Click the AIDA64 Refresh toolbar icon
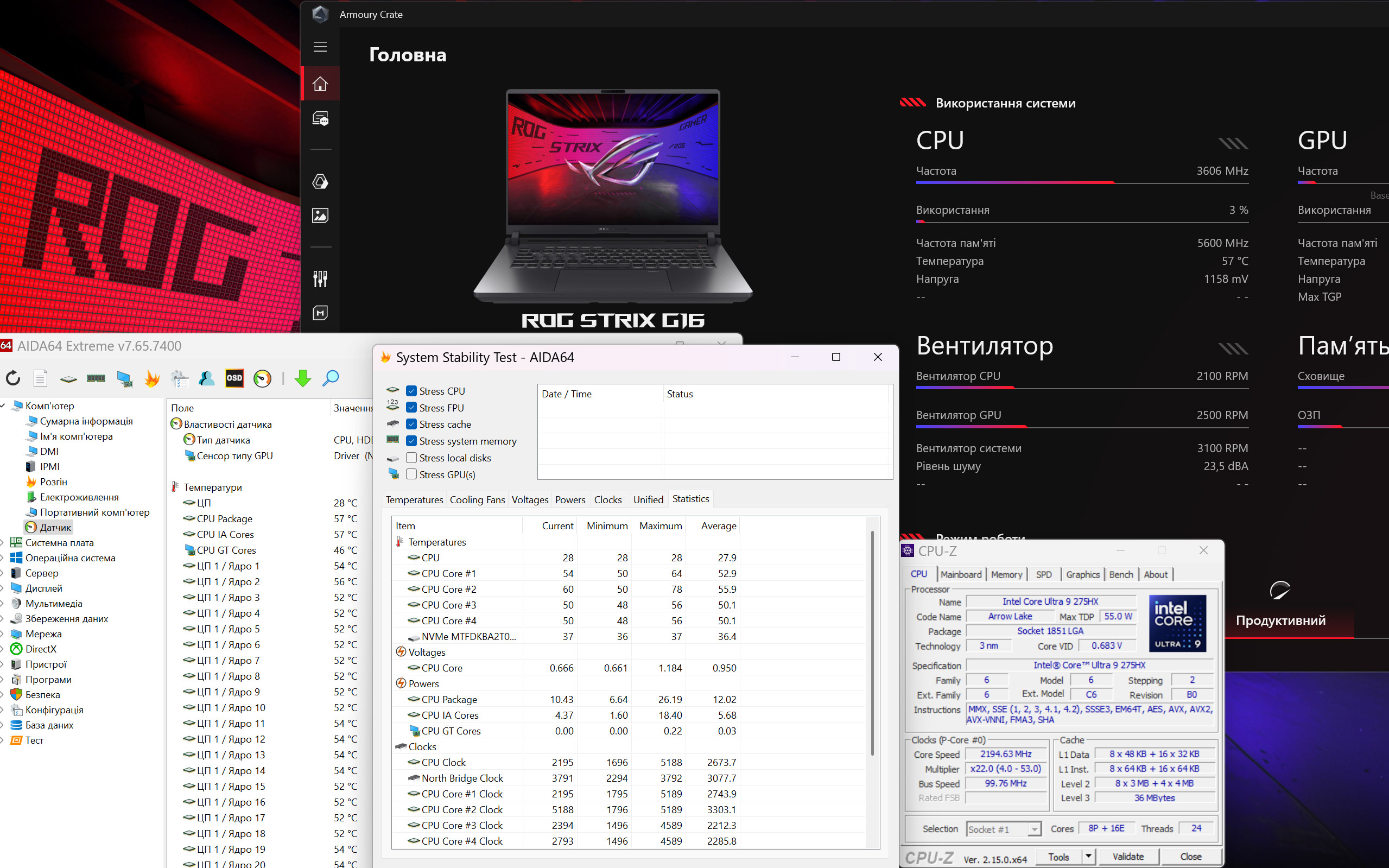 [x=12, y=378]
